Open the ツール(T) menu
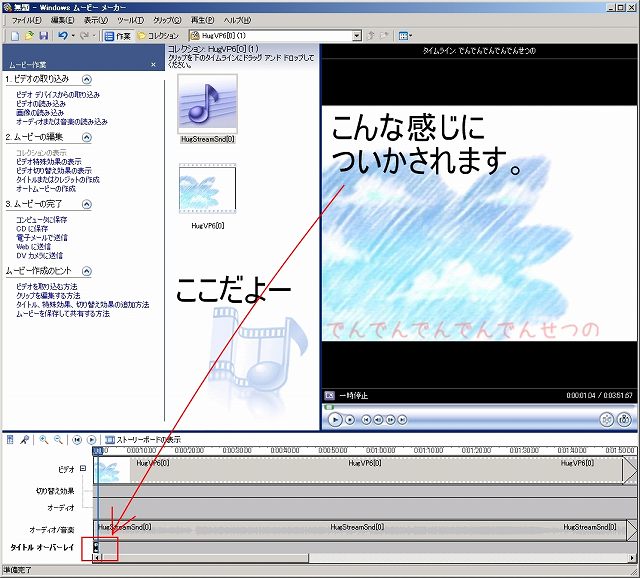This screenshot has width=640, height=578. click(131, 20)
